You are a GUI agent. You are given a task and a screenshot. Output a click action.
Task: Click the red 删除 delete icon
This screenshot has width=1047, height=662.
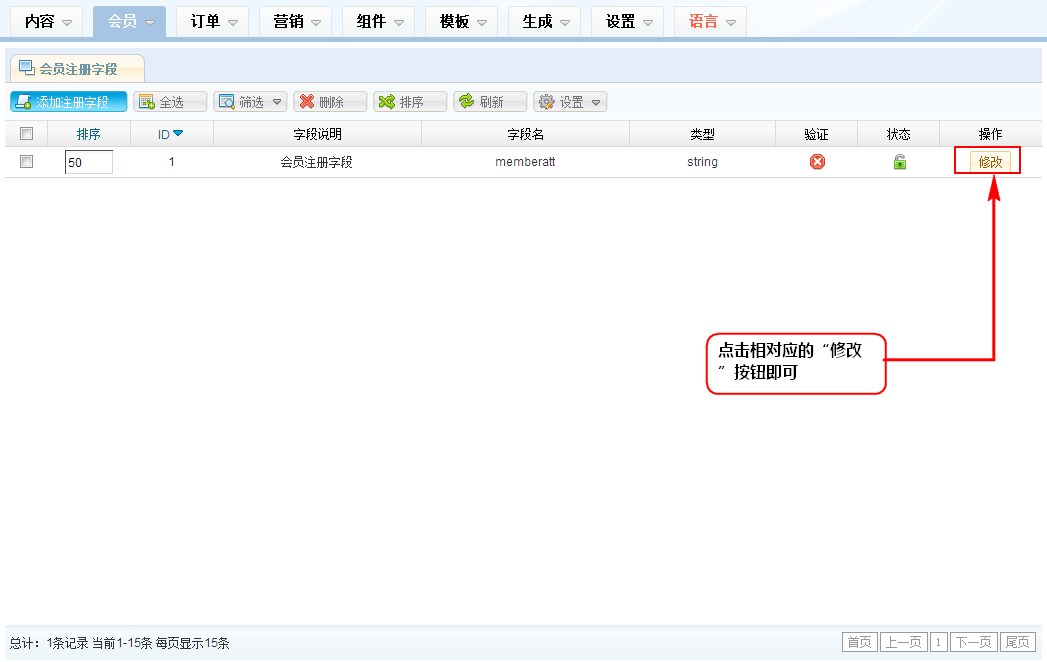[x=307, y=102]
